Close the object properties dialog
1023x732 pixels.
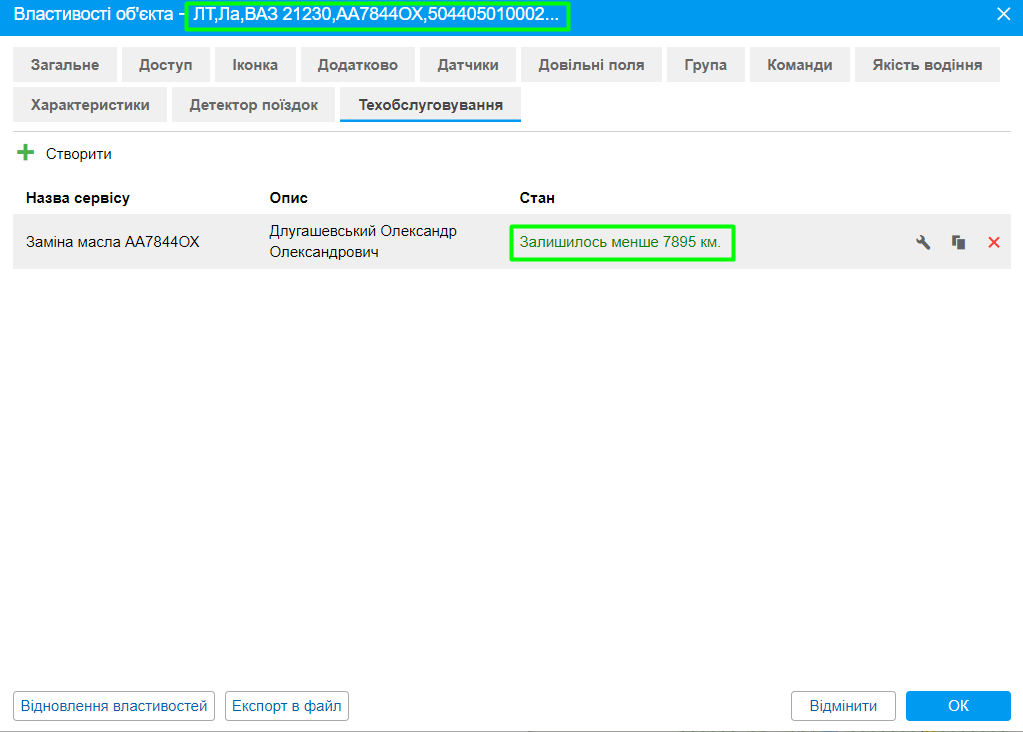pos(1003,14)
